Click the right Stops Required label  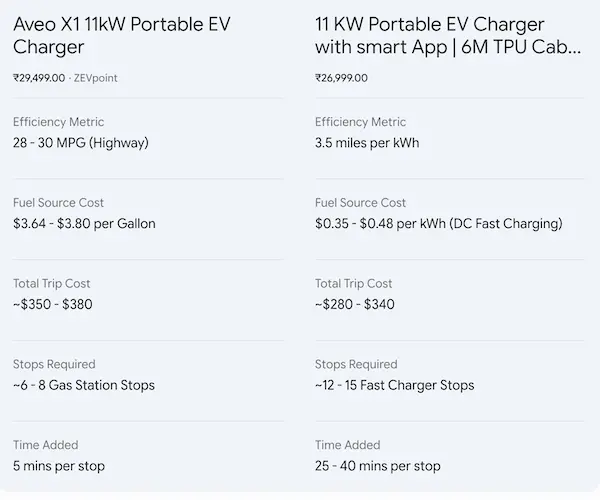pyautogui.click(x=356, y=365)
